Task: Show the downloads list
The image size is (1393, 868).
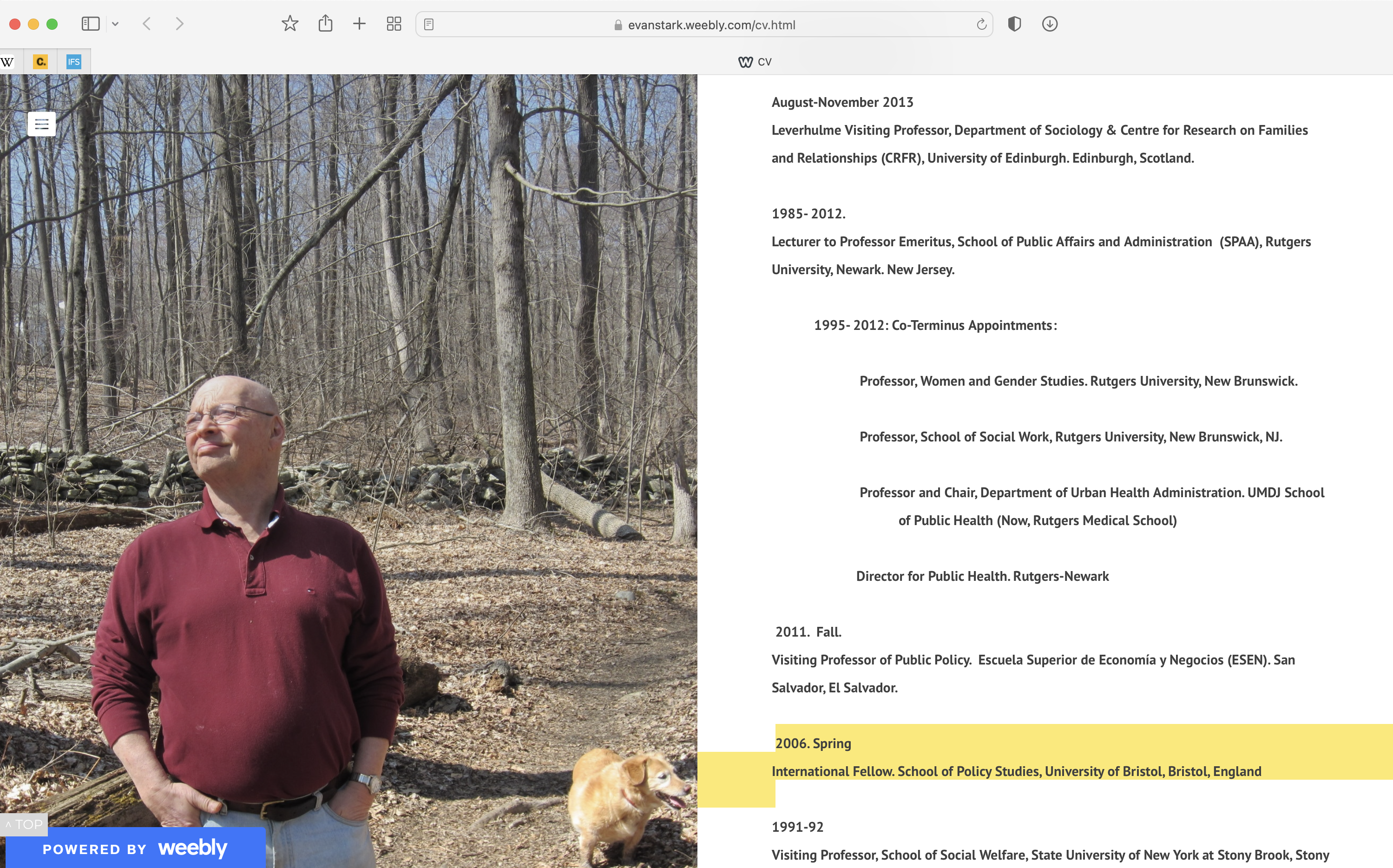Action: (1050, 24)
